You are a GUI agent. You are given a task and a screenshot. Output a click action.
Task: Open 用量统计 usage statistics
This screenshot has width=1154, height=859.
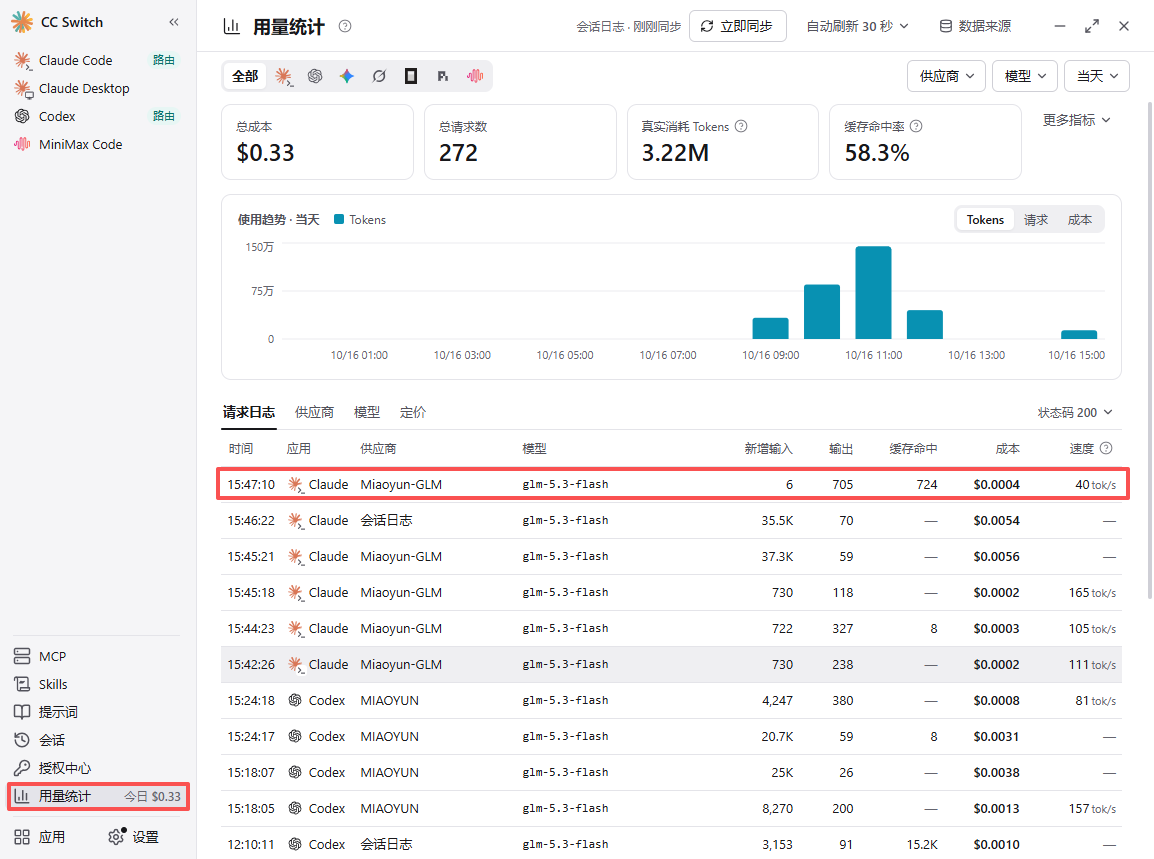[98, 796]
